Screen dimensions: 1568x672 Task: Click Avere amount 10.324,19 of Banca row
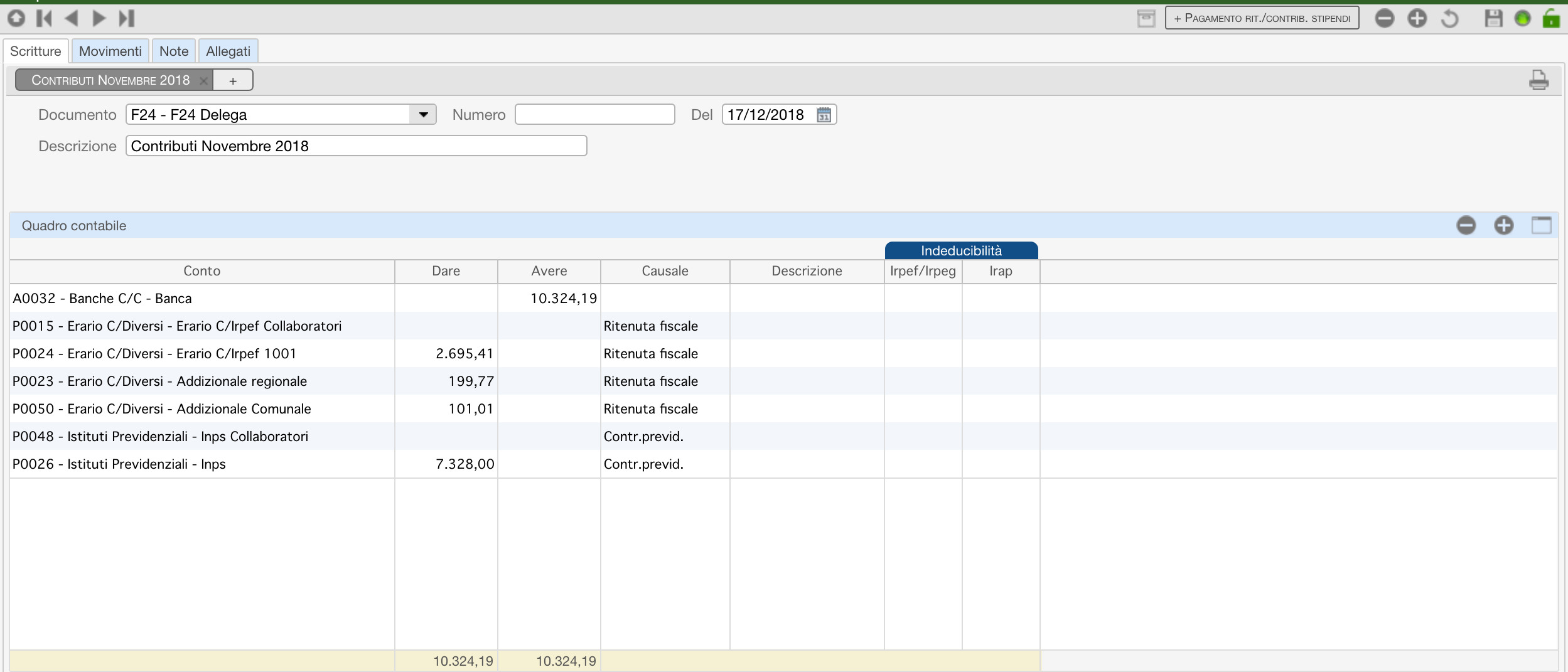tap(563, 298)
